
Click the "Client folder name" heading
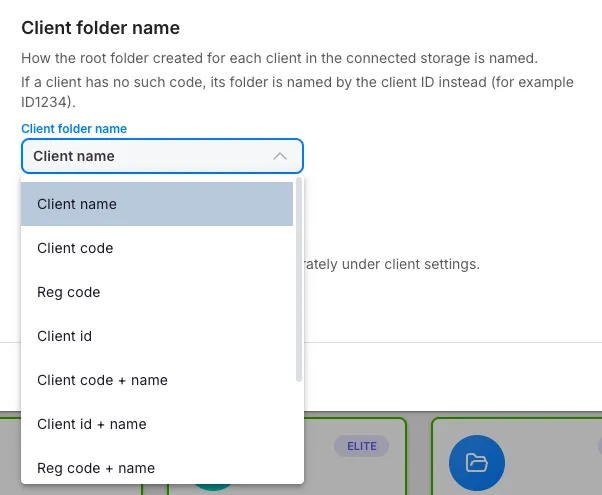tap(101, 28)
